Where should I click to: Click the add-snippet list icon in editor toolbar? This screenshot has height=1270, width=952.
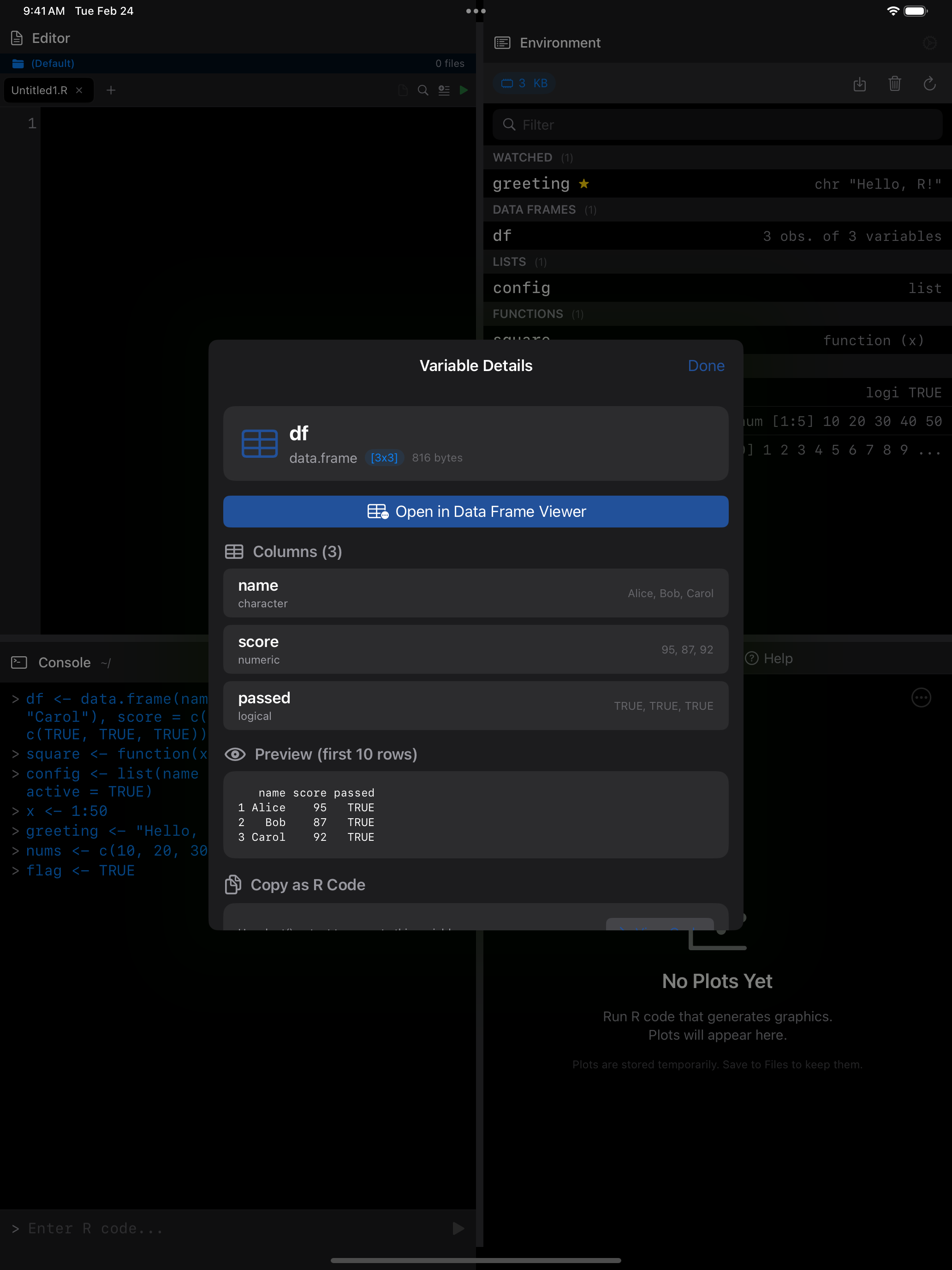(x=444, y=90)
